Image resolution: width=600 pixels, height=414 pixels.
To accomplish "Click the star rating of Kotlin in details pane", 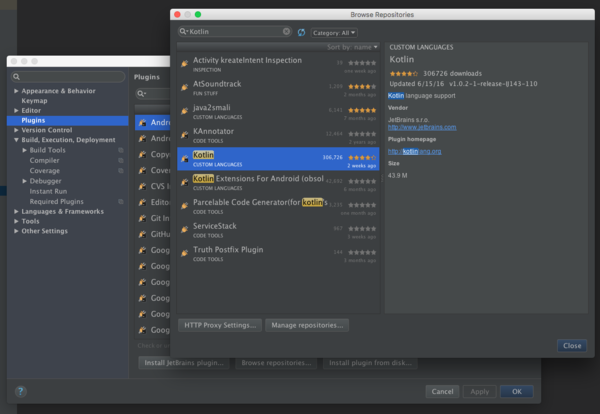I will (404, 73).
